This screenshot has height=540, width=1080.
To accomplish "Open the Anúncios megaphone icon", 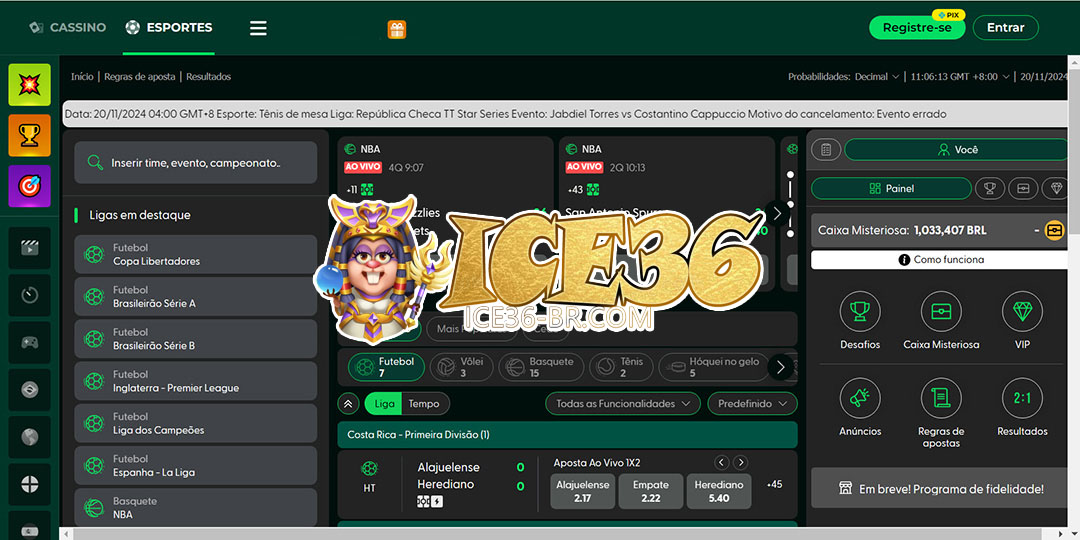I will click(x=860, y=398).
